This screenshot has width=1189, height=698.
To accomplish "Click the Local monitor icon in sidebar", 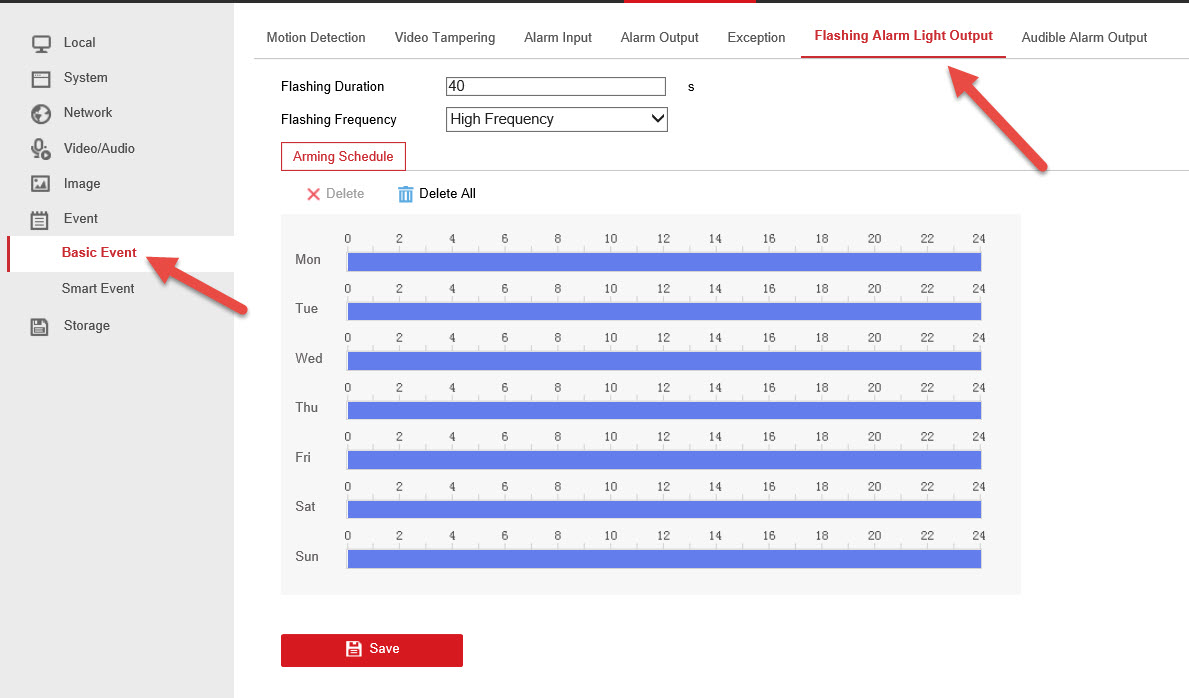I will click(x=41, y=43).
